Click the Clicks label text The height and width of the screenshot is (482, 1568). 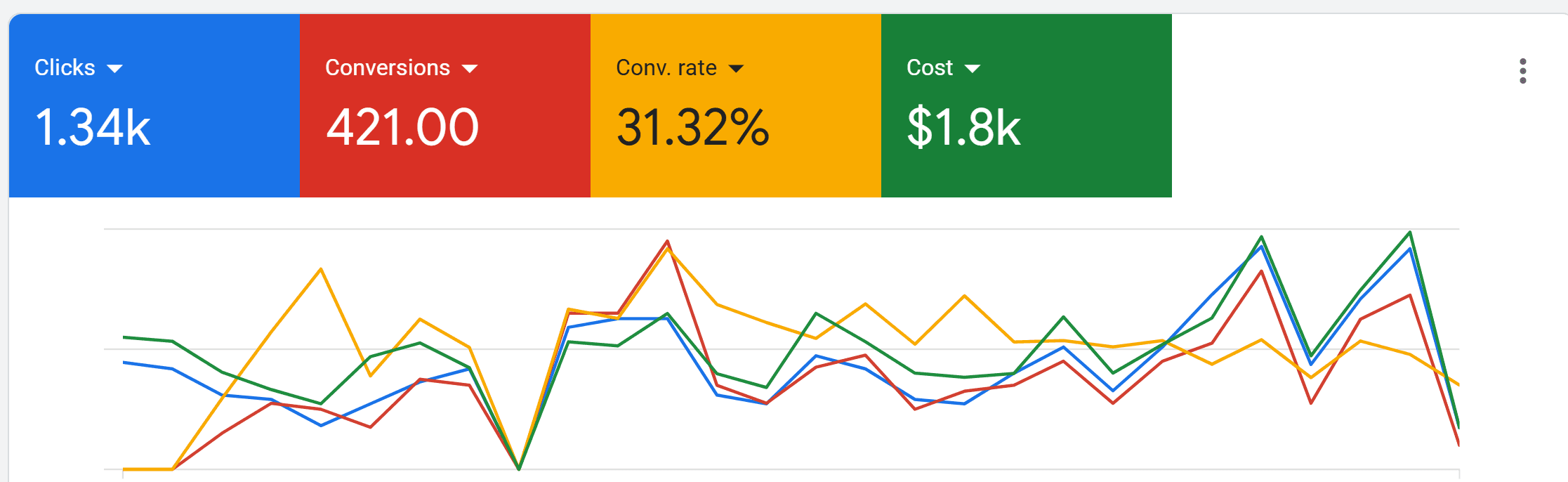[x=65, y=67]
